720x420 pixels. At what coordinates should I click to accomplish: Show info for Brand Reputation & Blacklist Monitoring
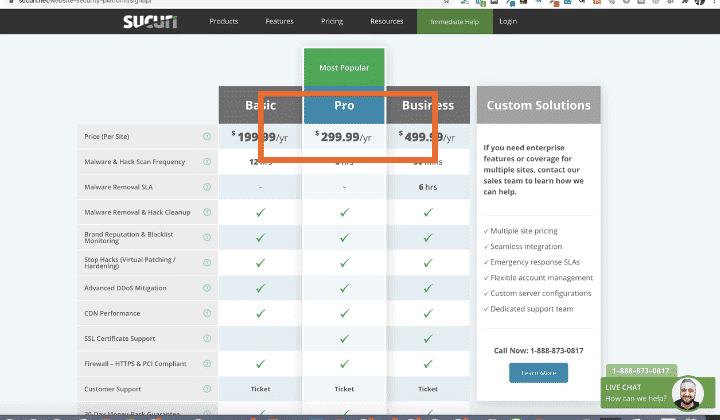point(207,237)
